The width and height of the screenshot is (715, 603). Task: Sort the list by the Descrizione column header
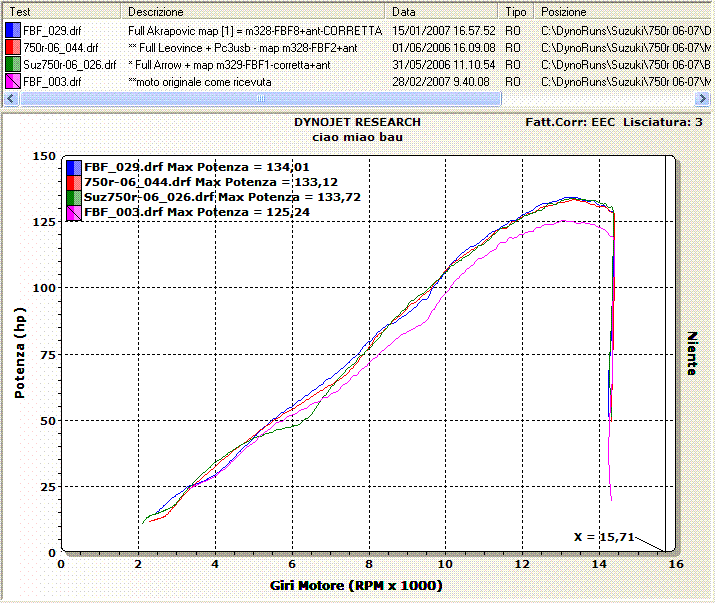255,12
